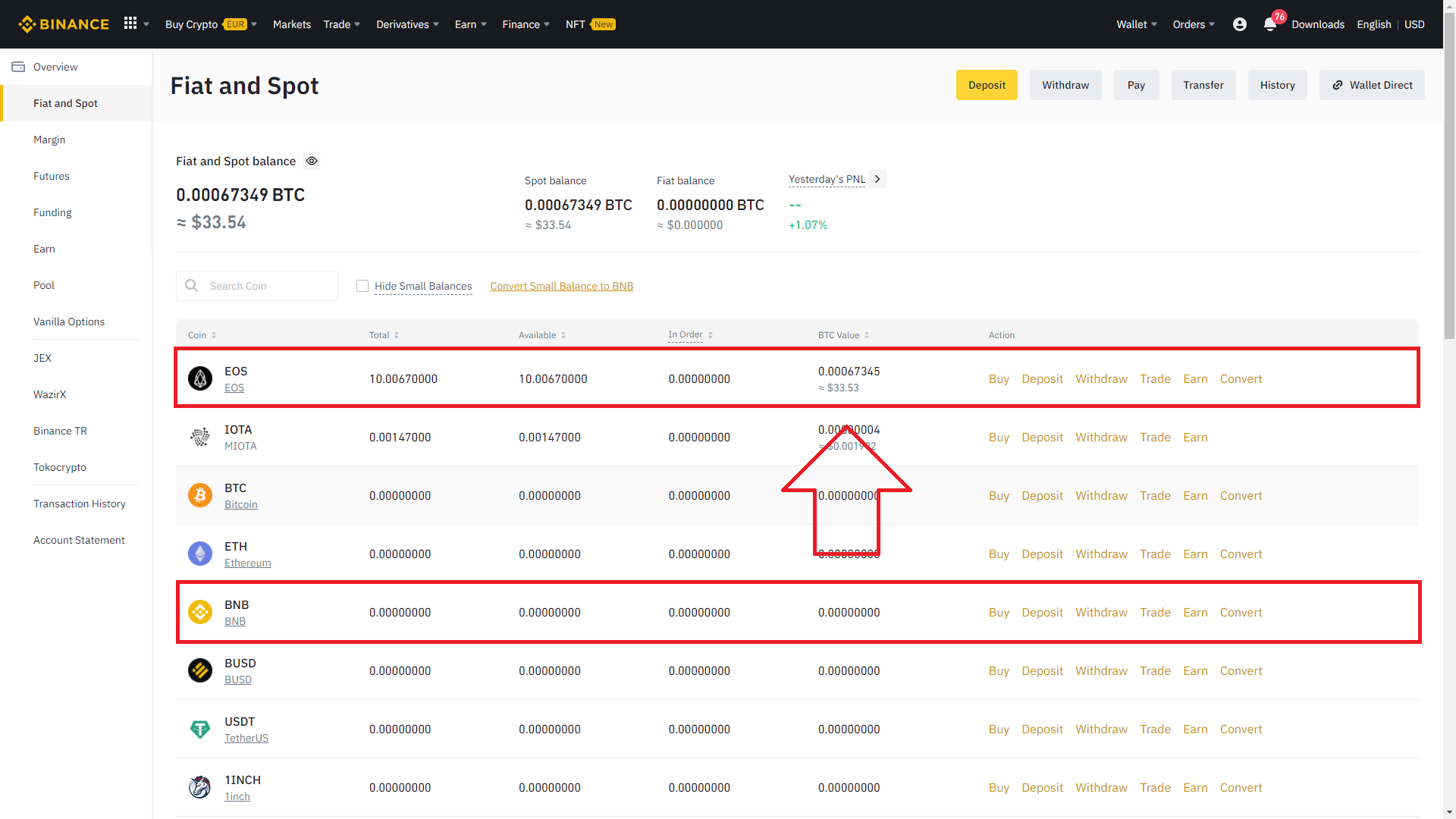The image size is (1456, 819).
Task: Open the Margin sidebar item
Action: tap(49, 140)
